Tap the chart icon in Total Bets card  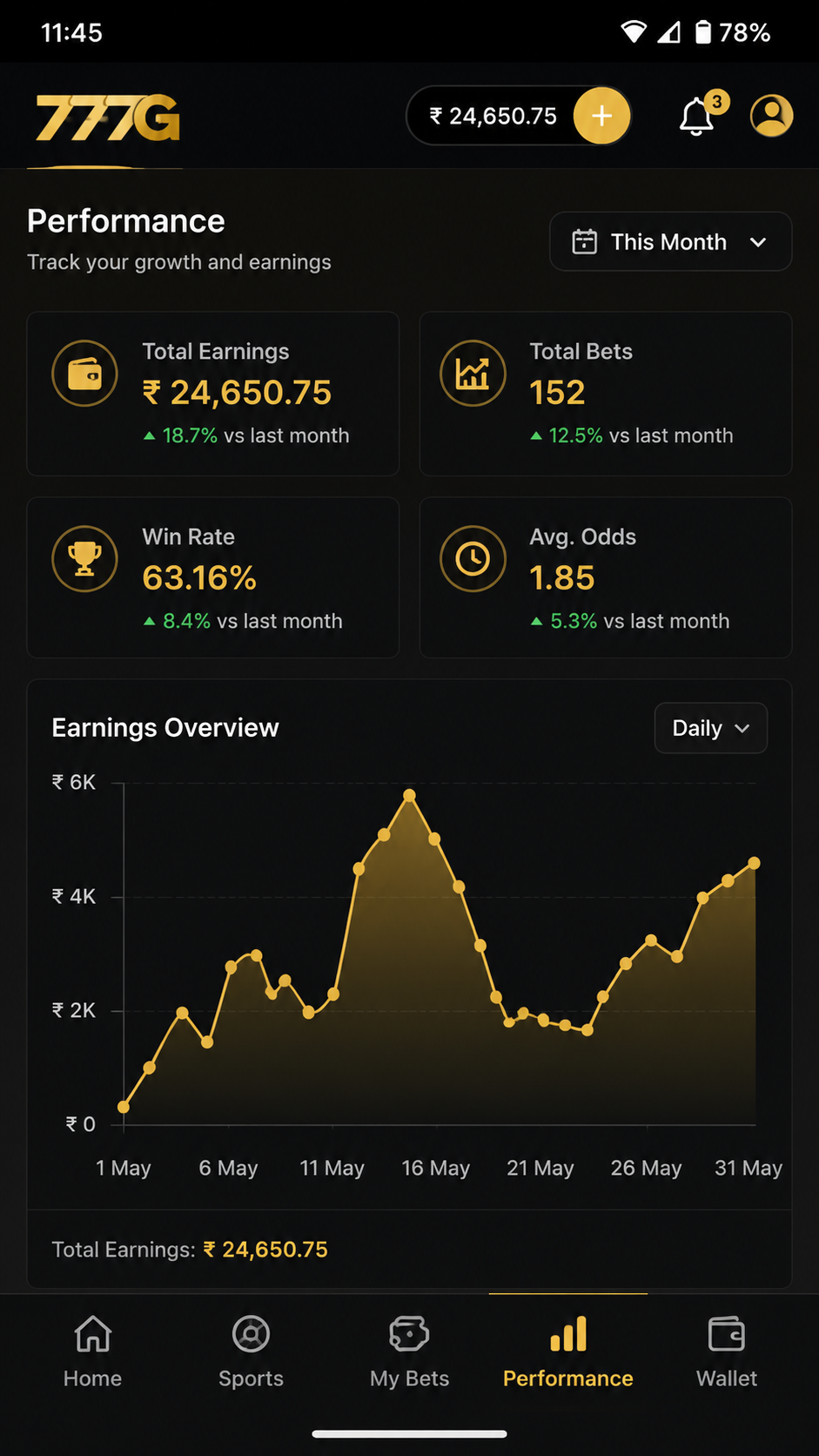473,374
